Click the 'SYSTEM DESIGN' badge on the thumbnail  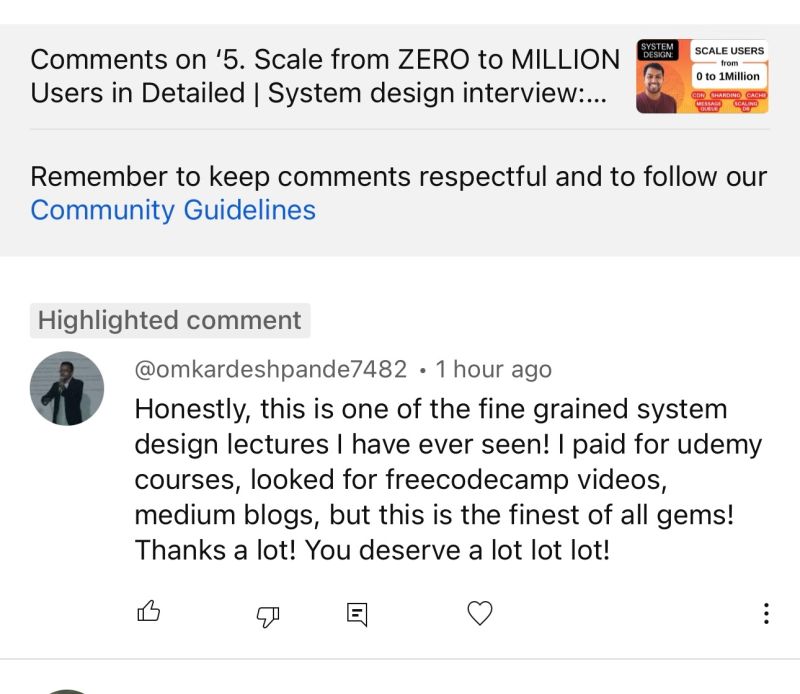tap(657, 50)
